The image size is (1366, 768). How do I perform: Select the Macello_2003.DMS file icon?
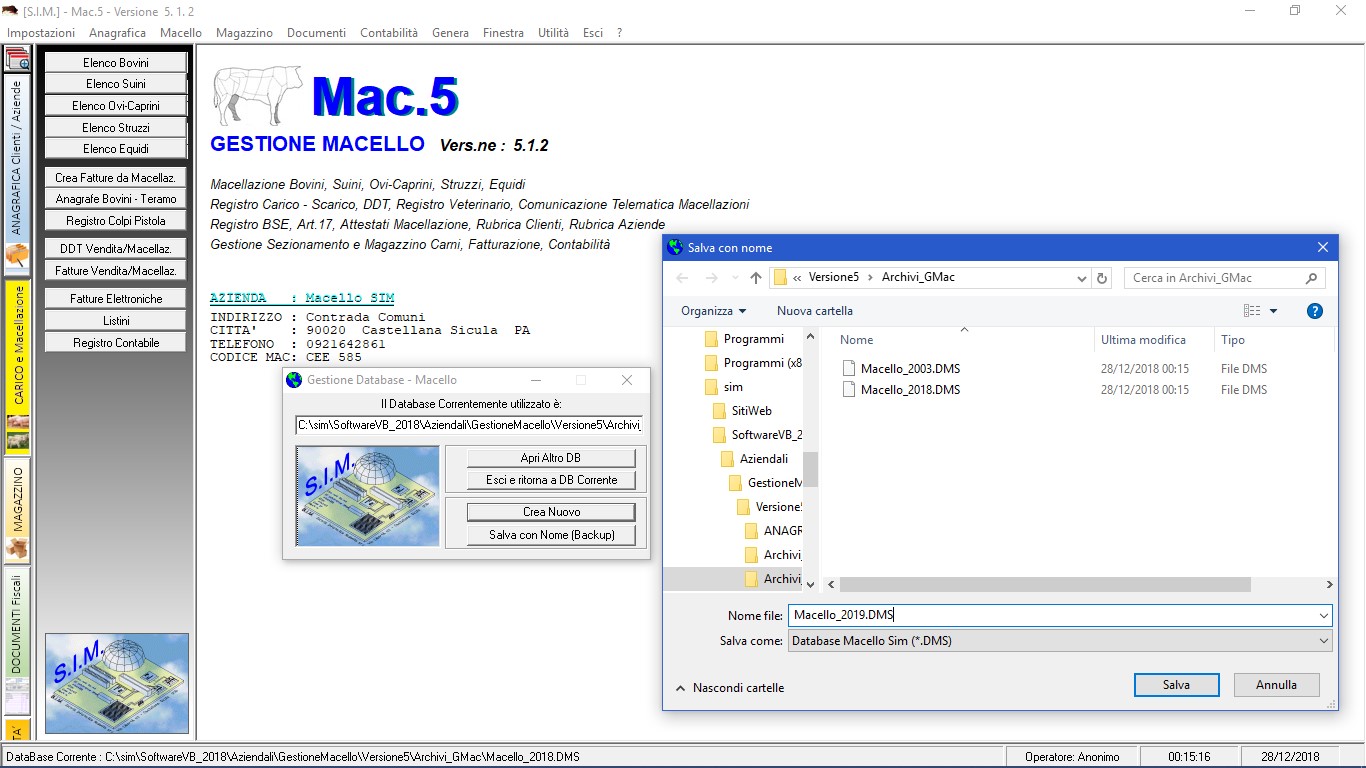coord(849,368)
